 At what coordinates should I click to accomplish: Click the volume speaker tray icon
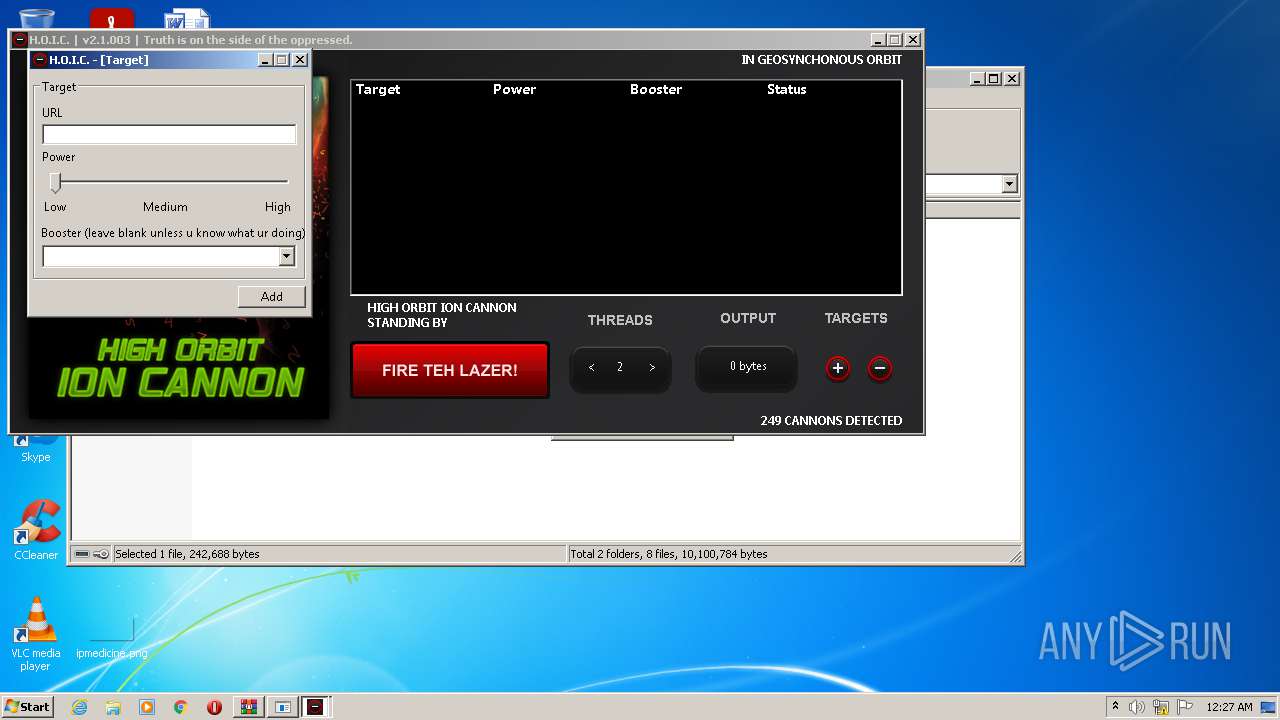1137,707
